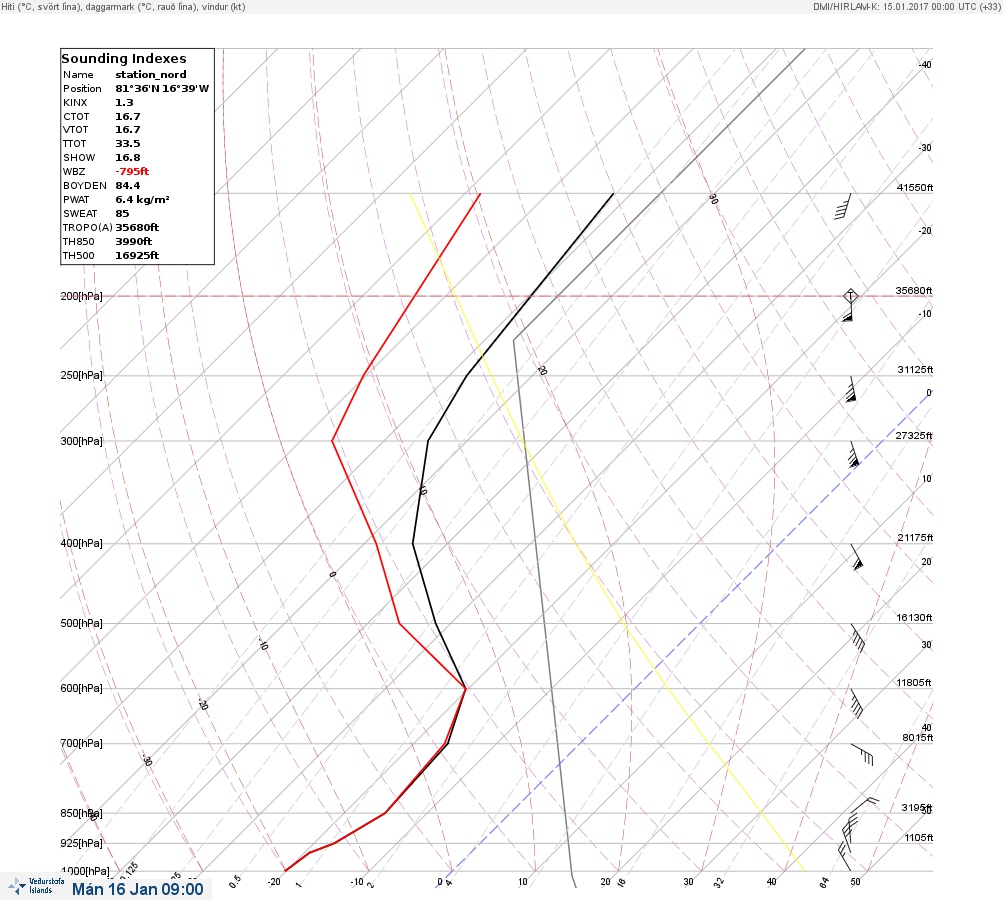Click the TH500 value 16925ft
This screenshot has width=1003, height=900.
click(137, 255)
